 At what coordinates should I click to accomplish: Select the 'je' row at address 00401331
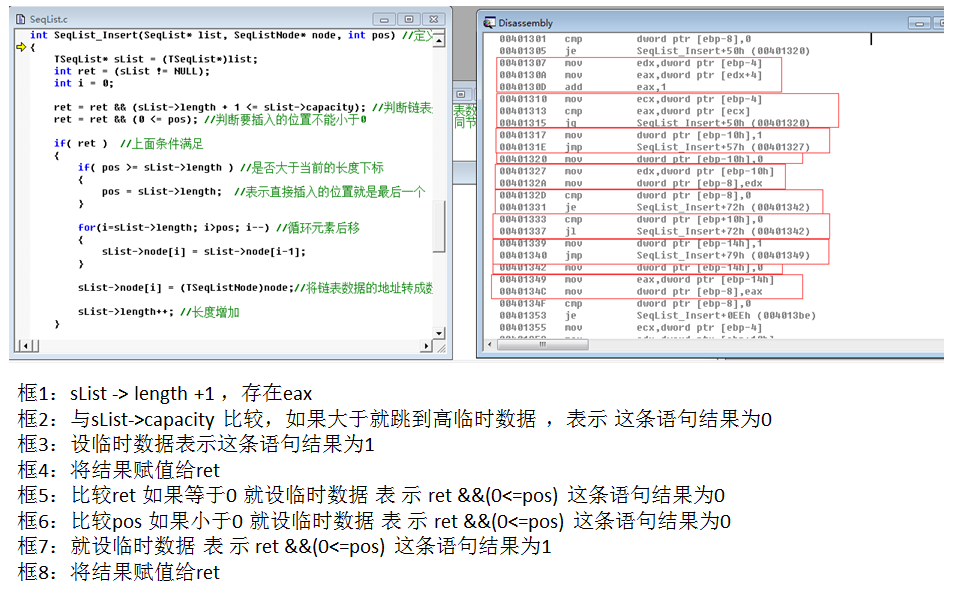pos(655,207)
